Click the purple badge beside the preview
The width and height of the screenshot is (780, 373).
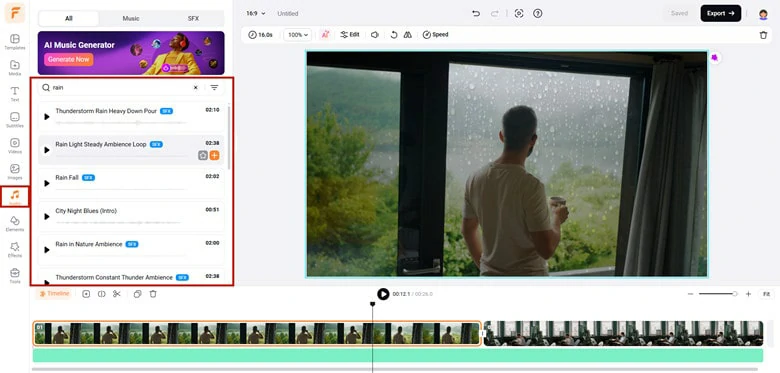click(x=715, y=58)
